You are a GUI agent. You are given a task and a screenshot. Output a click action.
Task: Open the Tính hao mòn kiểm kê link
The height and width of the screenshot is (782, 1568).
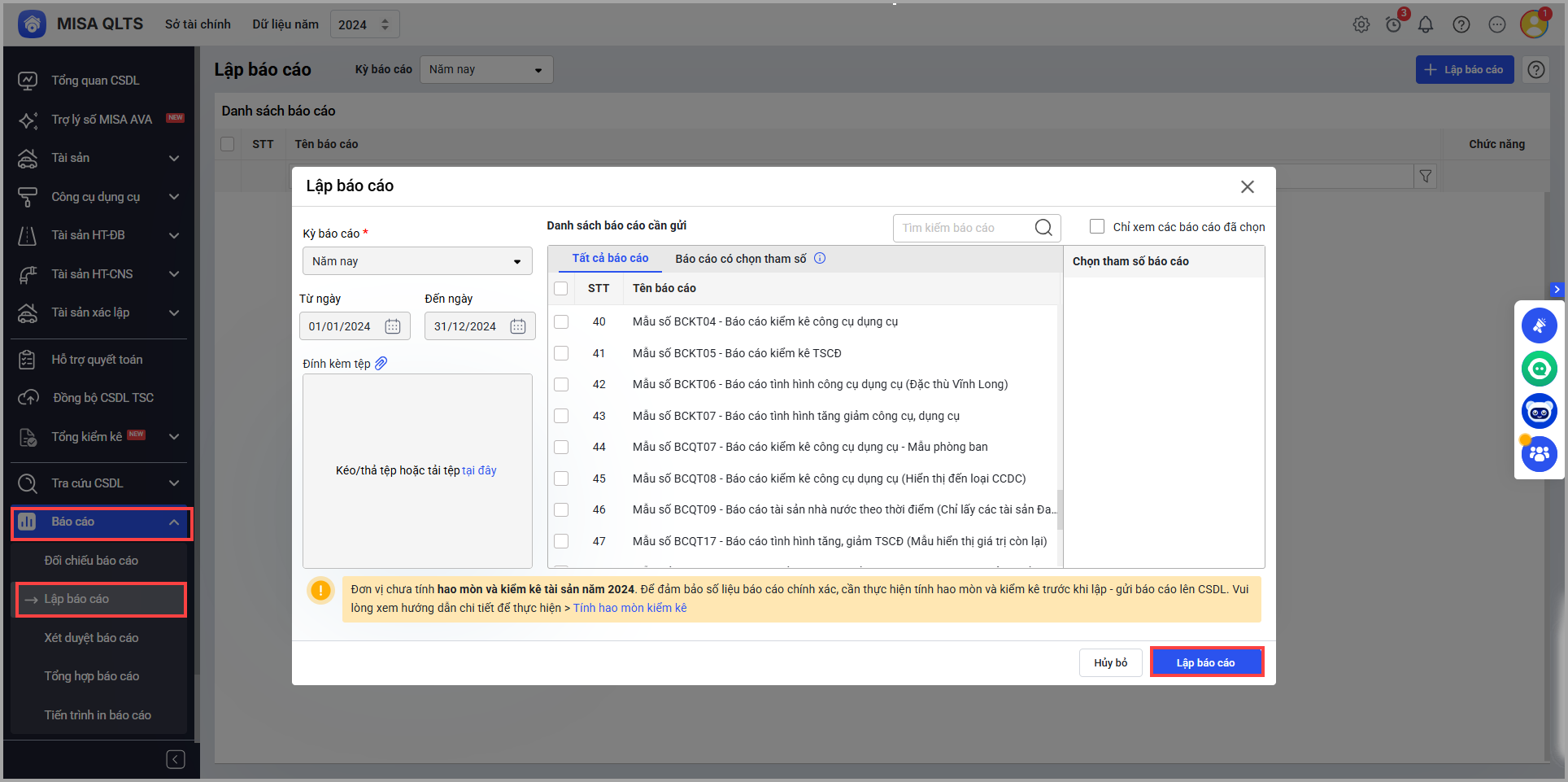coord(629,608)
